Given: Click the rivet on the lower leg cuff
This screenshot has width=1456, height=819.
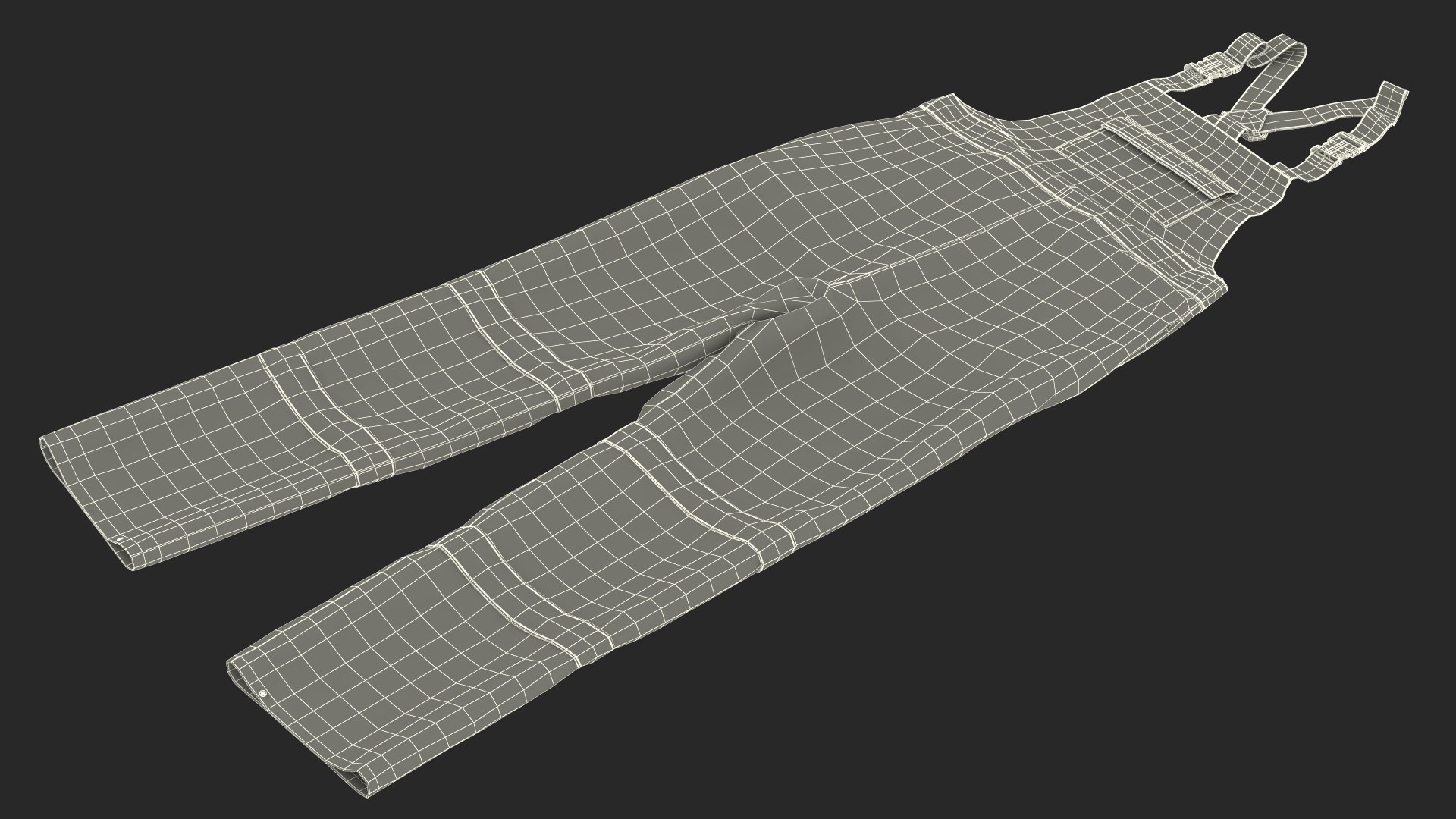Looking at the screenshot, I should click(262, 694).
